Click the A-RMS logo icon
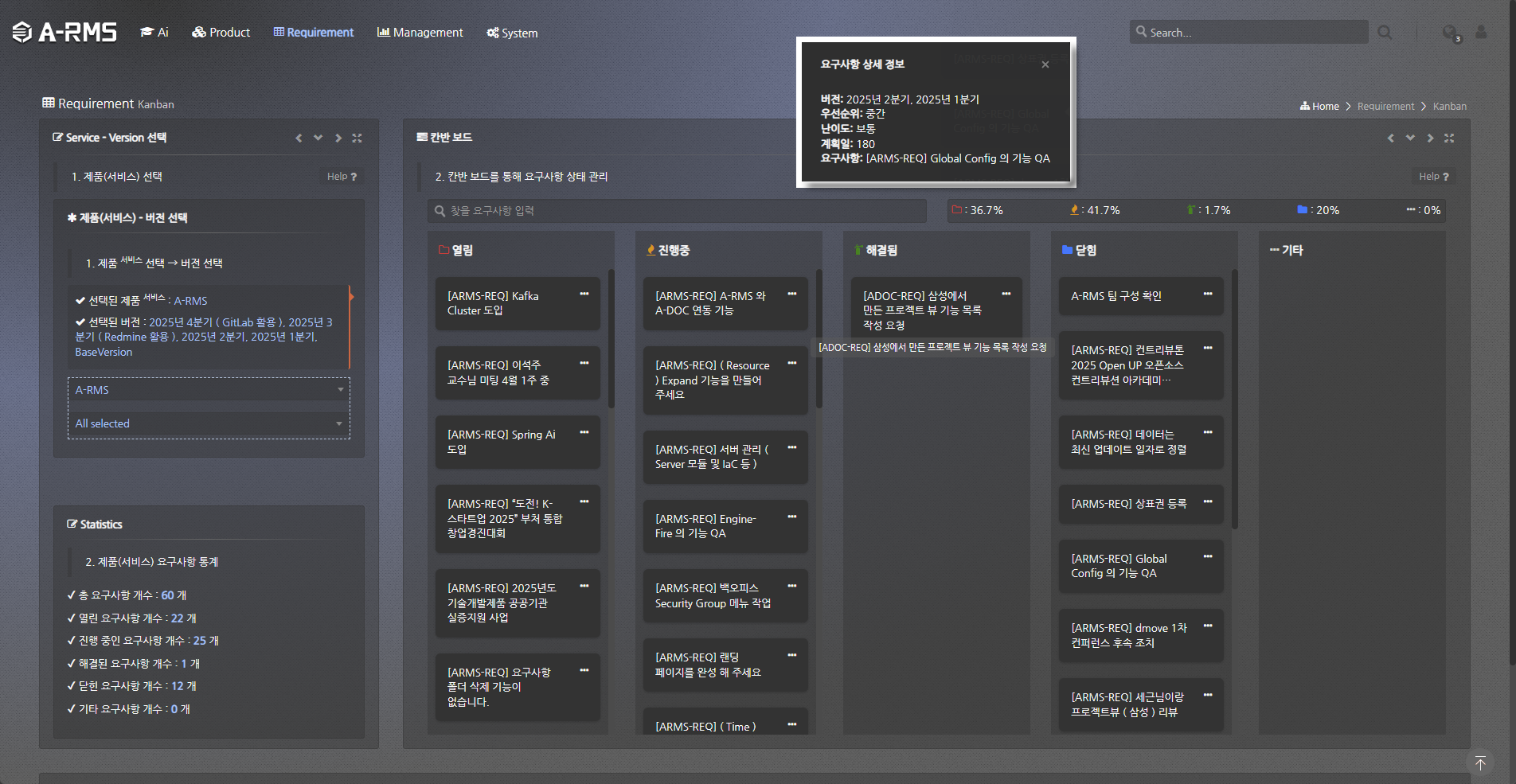 [22, 32]
